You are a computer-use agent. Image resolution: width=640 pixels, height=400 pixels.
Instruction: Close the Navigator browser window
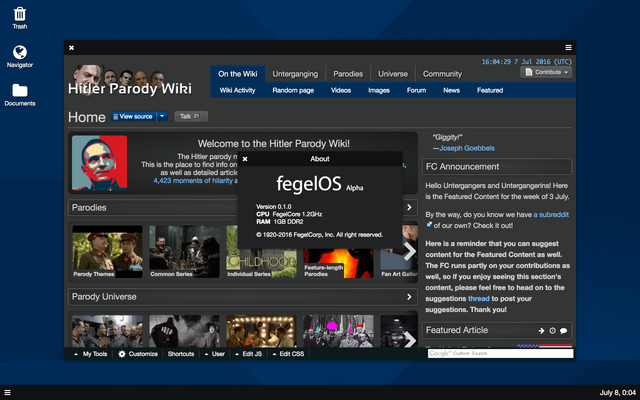pyautogui.click(x=71, y=48)
